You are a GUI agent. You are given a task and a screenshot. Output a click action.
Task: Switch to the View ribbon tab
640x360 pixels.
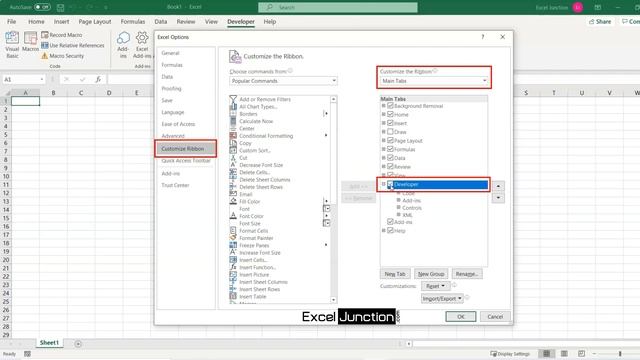[211, 22]
